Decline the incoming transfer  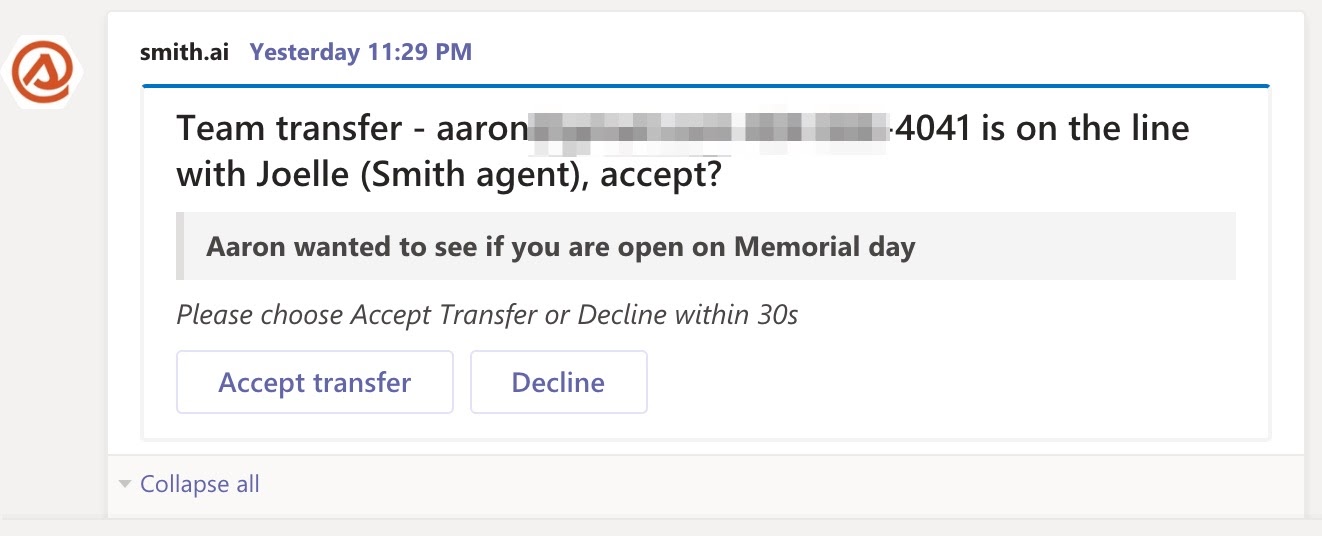558,382
